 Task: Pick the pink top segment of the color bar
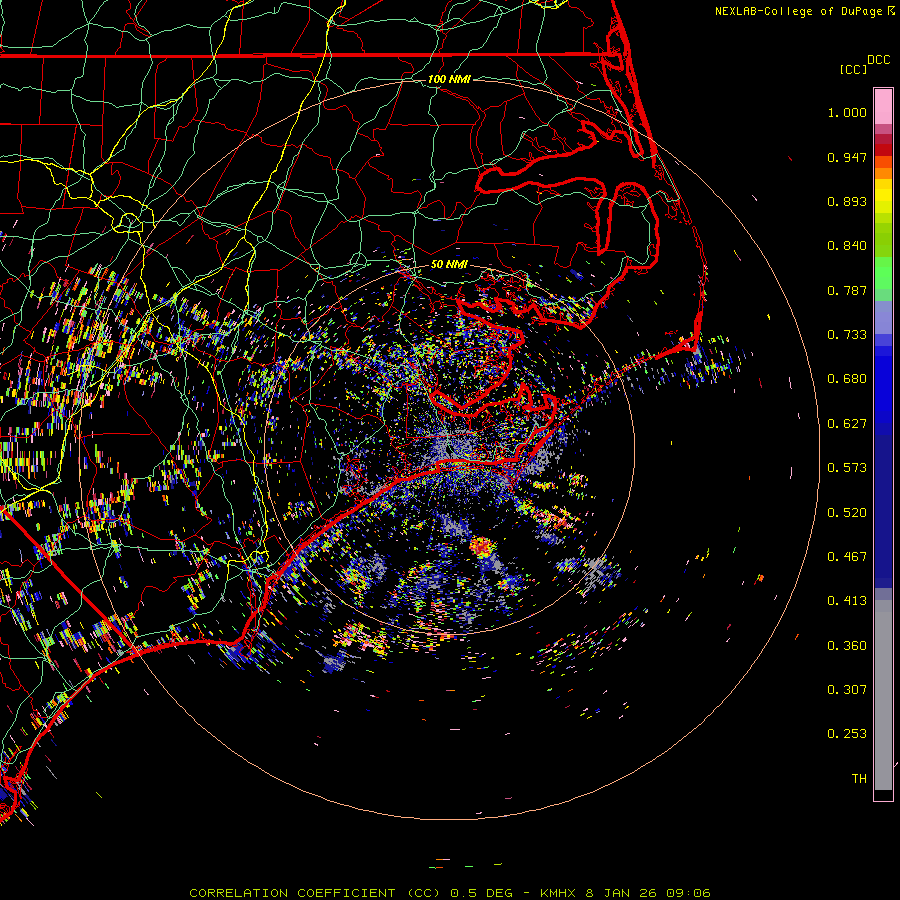883,106
